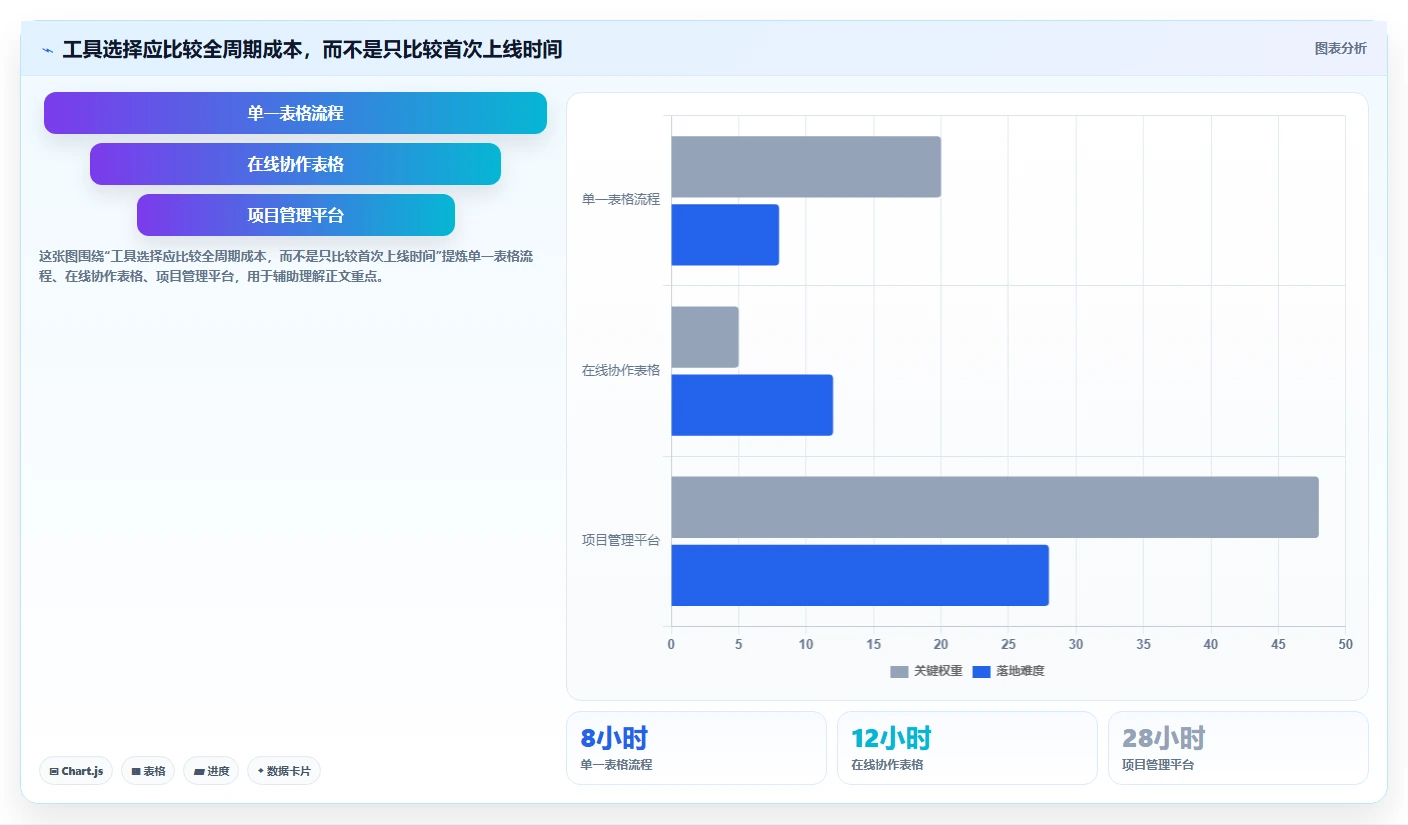Click blue 落地难度 bar for 单一表格流程
Image resolution: width=1408 pixels, height=825 pixels.
click(725, 235)
